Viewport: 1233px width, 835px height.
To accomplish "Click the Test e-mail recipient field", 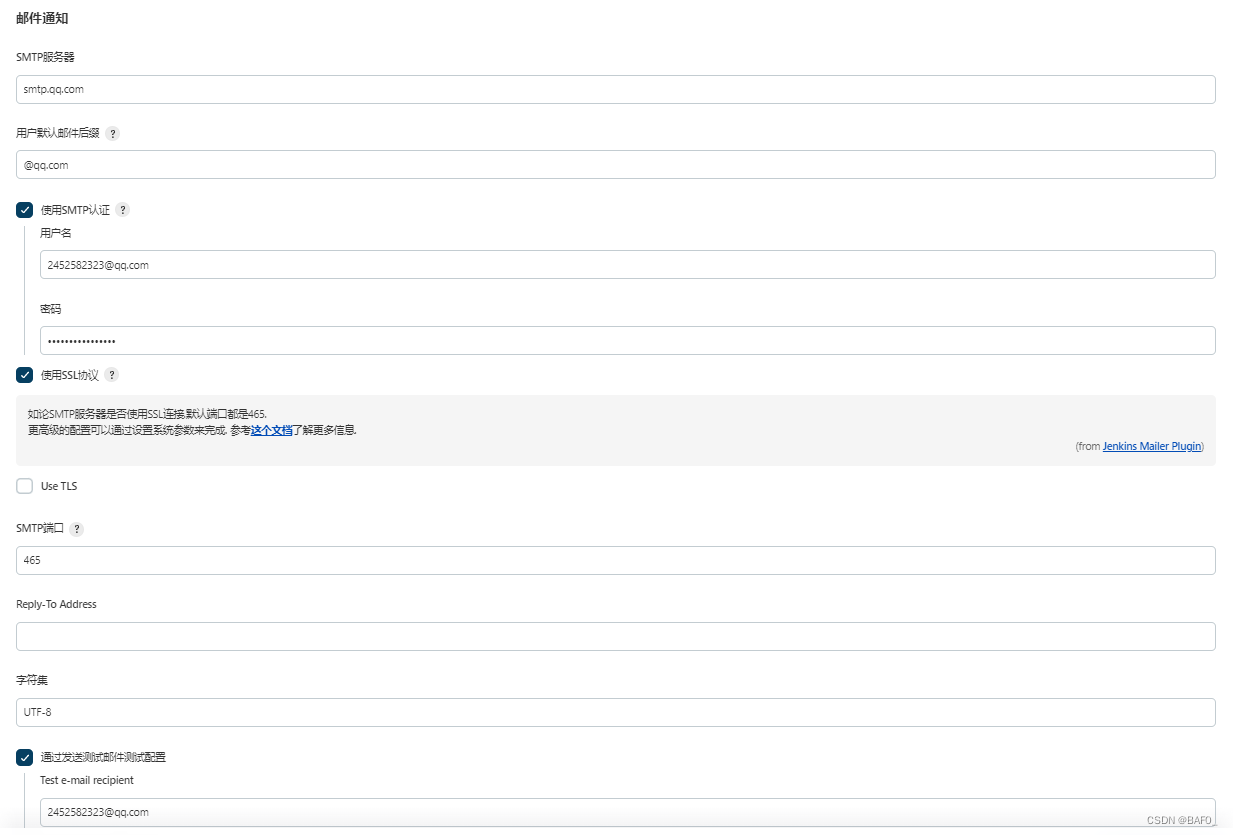I will tap(628, 812).
